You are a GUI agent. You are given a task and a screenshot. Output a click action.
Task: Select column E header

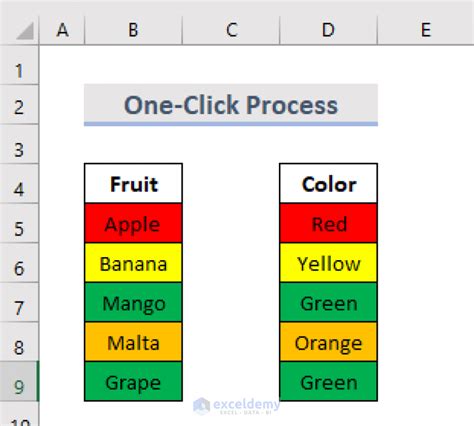(426, 30)
